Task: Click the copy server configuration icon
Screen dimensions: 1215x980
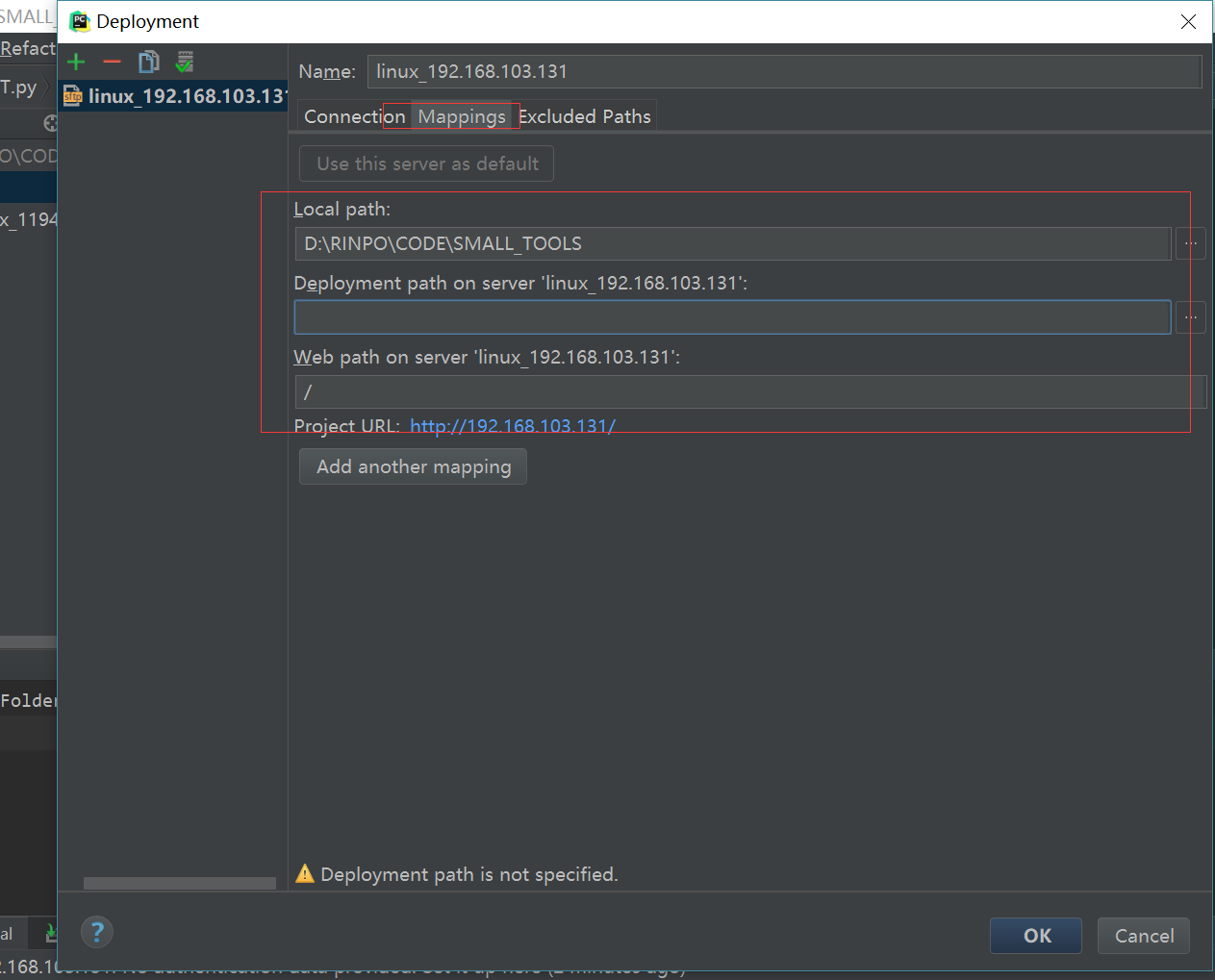Action: pyautogui.click(x=148, y=63)
